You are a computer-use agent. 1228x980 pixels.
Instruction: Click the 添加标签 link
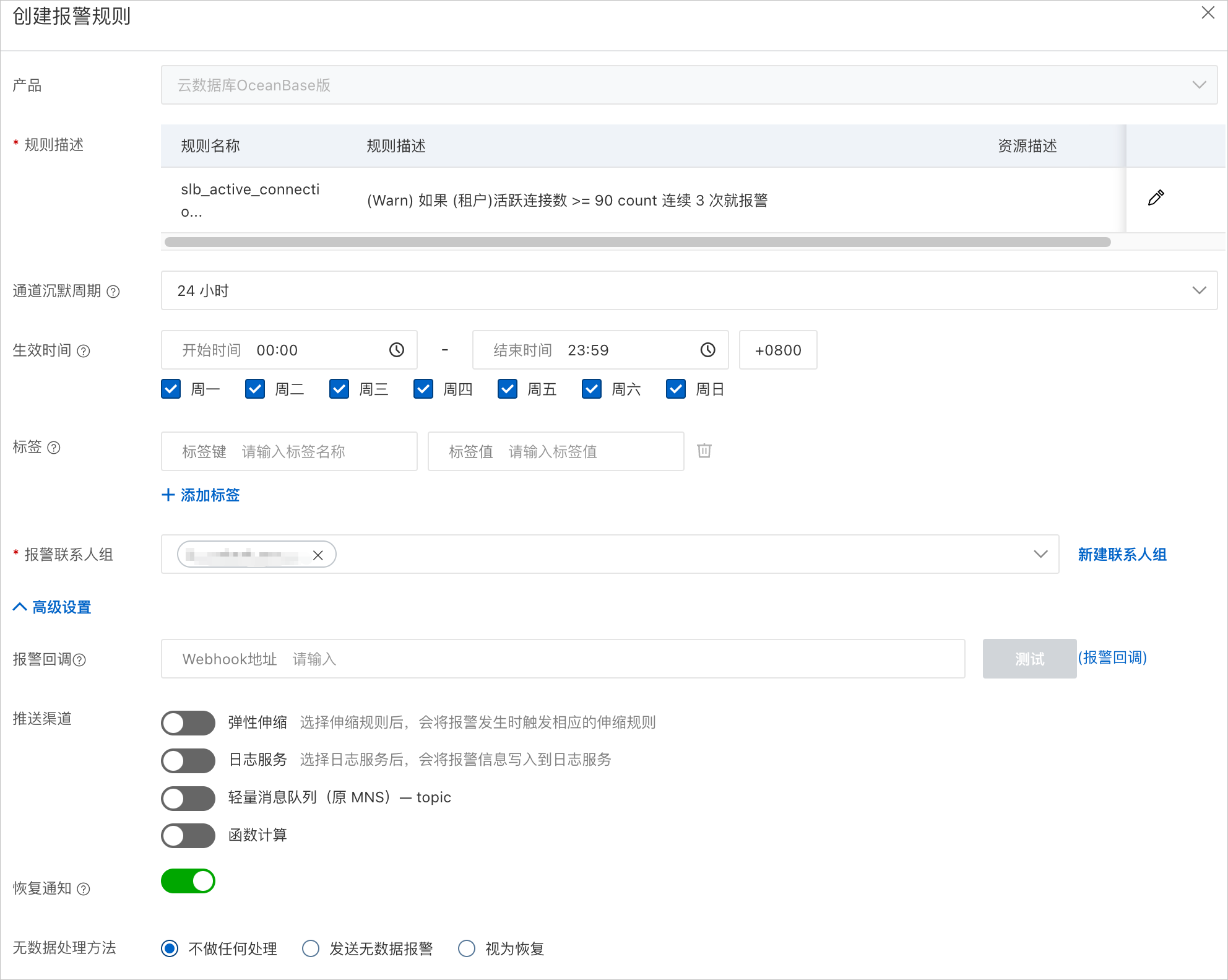tap(201, 495)
